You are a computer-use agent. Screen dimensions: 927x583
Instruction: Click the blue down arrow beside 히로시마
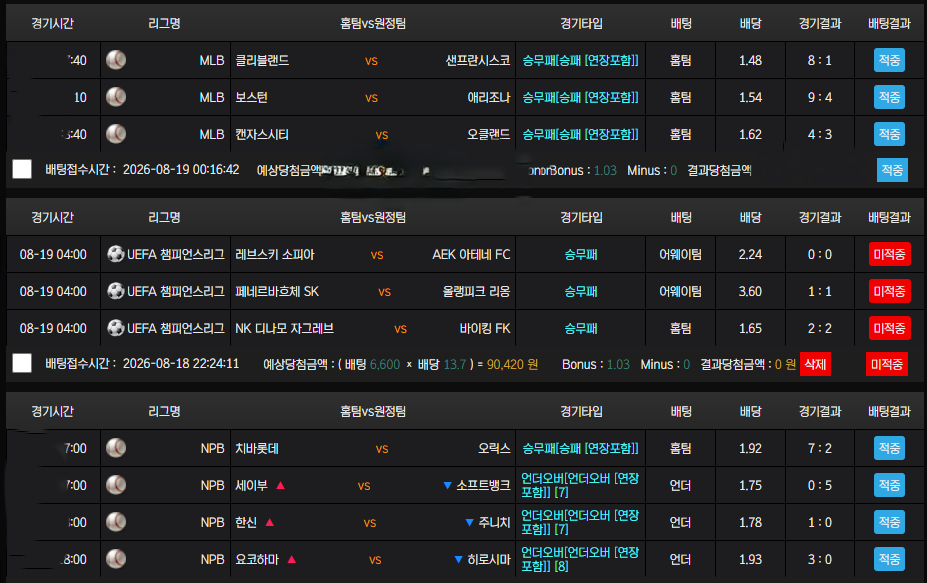[x=458, y=560]
